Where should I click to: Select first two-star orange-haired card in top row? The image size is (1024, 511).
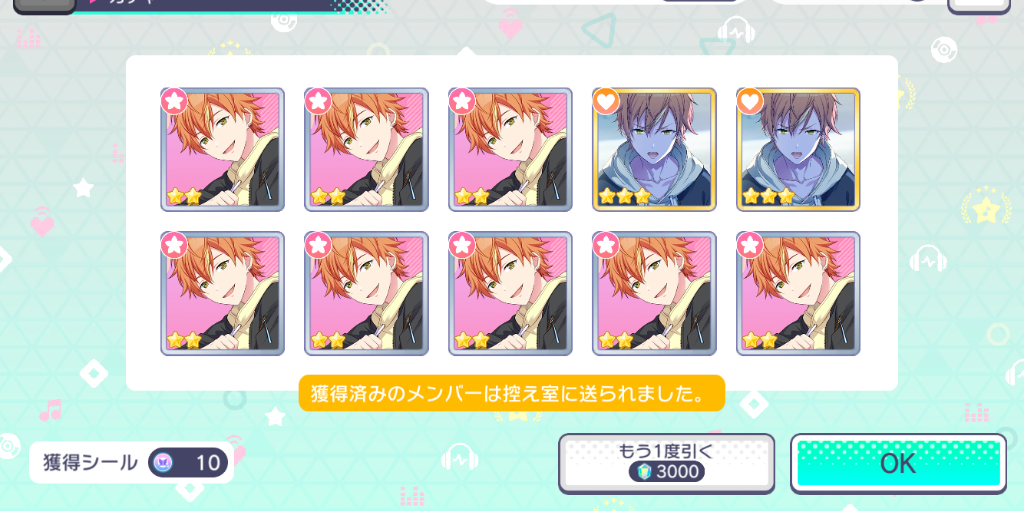click(223, 150)
